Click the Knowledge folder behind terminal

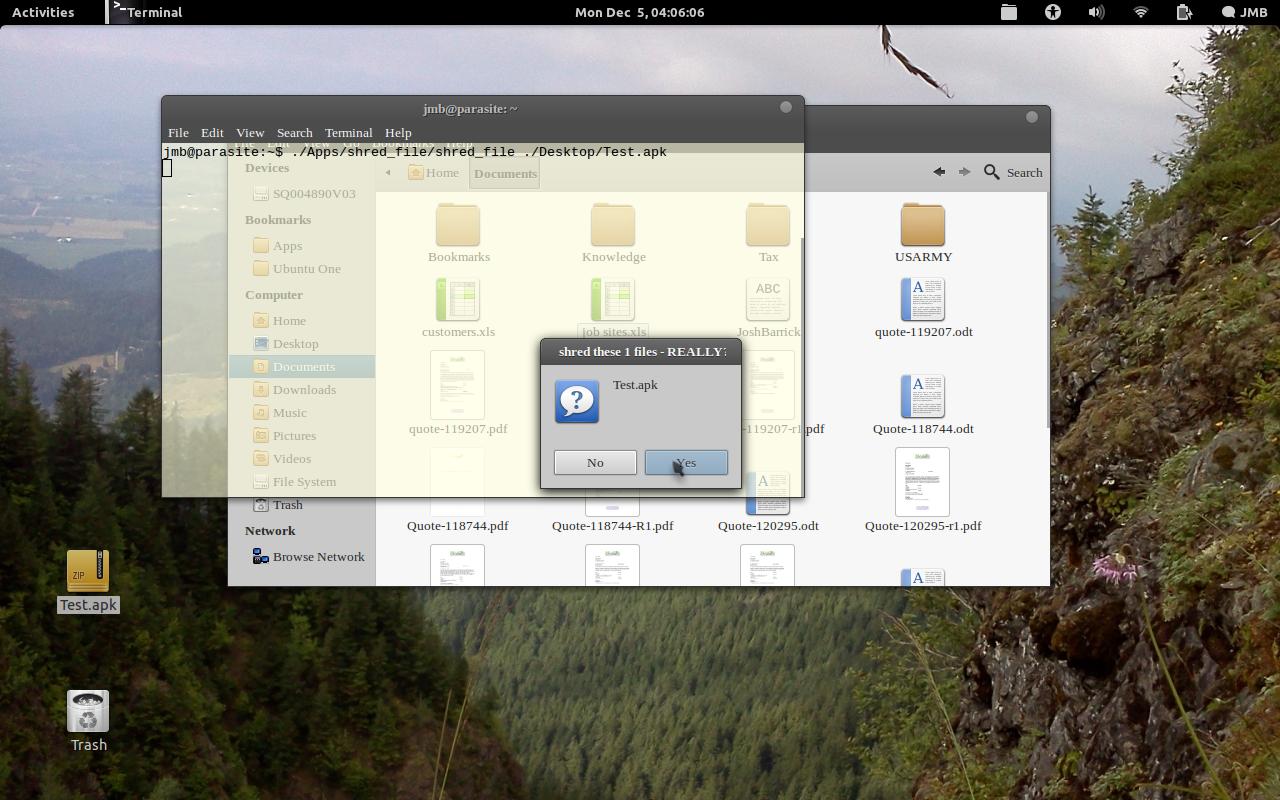click(x=613, y=233)
